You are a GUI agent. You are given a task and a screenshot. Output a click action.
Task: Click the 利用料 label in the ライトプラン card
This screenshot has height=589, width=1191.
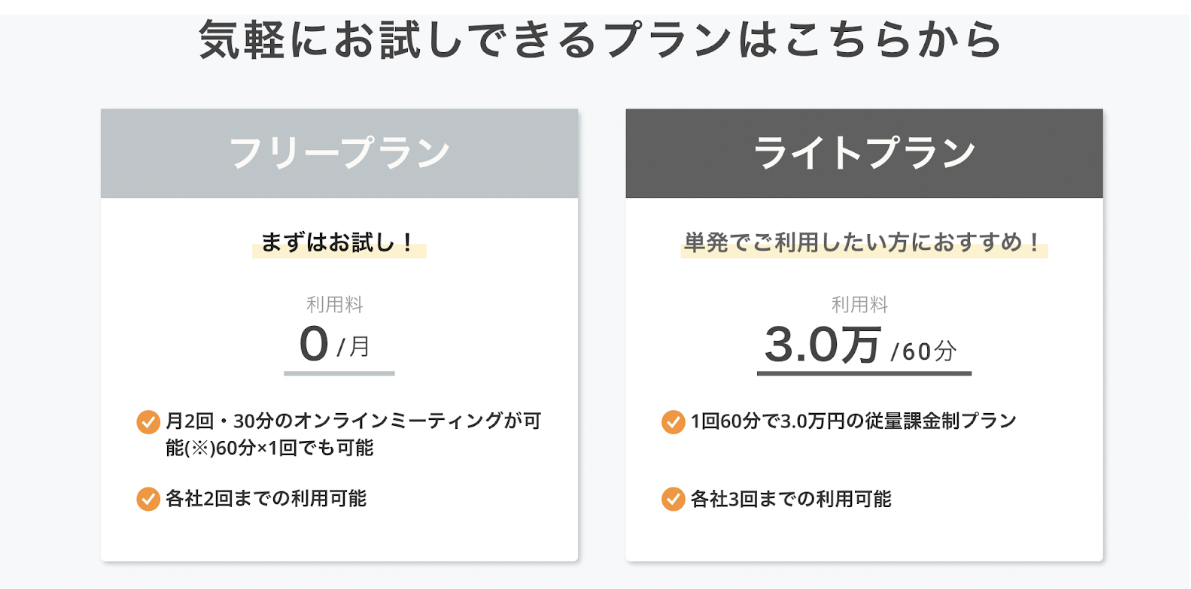pos(860,305)
